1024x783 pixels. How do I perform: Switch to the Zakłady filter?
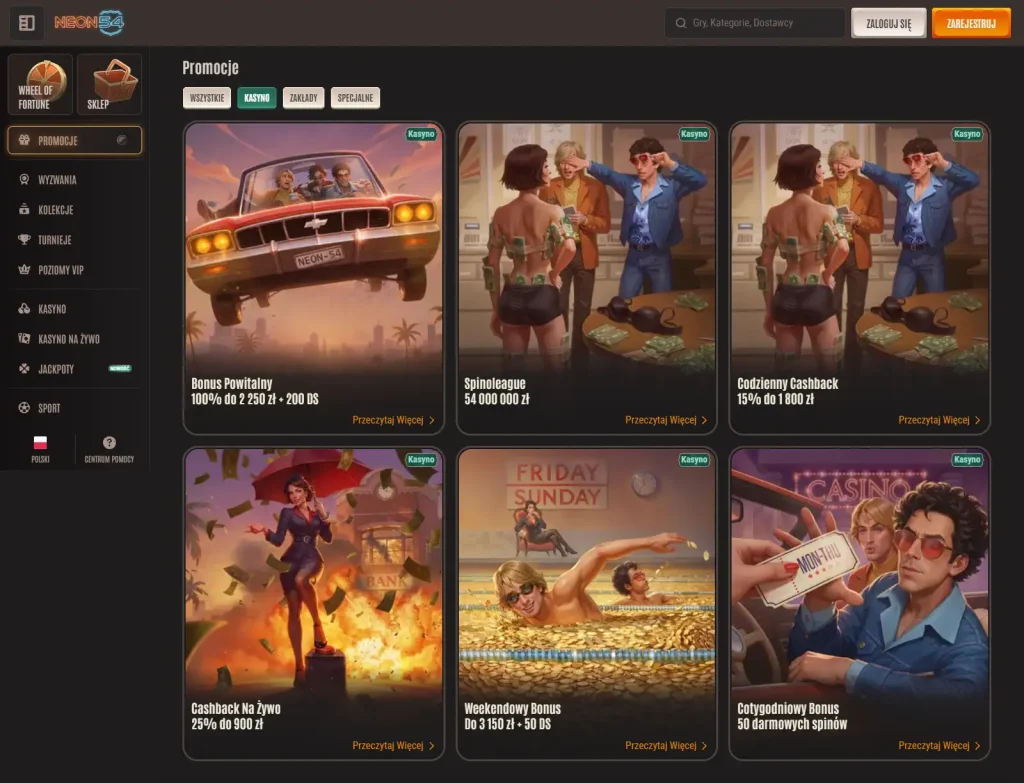coord(303,98)
